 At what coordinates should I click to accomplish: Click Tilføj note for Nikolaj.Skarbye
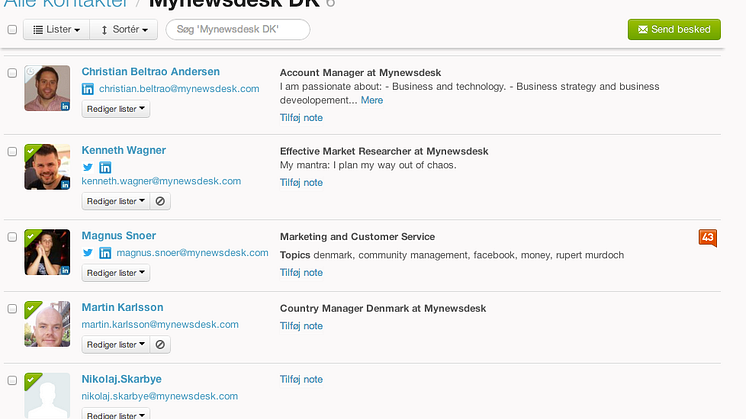pyautogui.click(x=301, y=379)
